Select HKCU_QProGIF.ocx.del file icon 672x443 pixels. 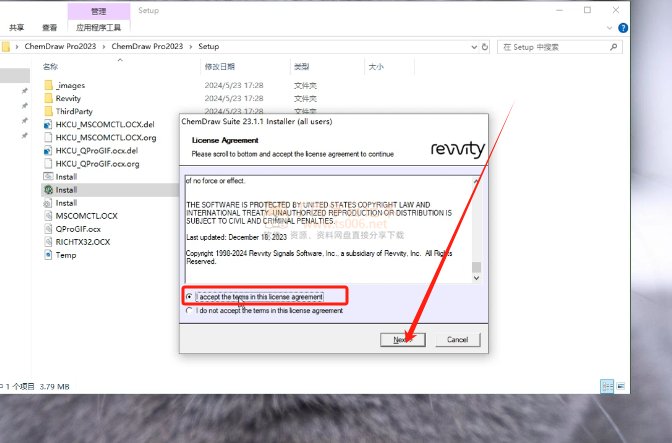pyautogui.click(x=48, y=151)
